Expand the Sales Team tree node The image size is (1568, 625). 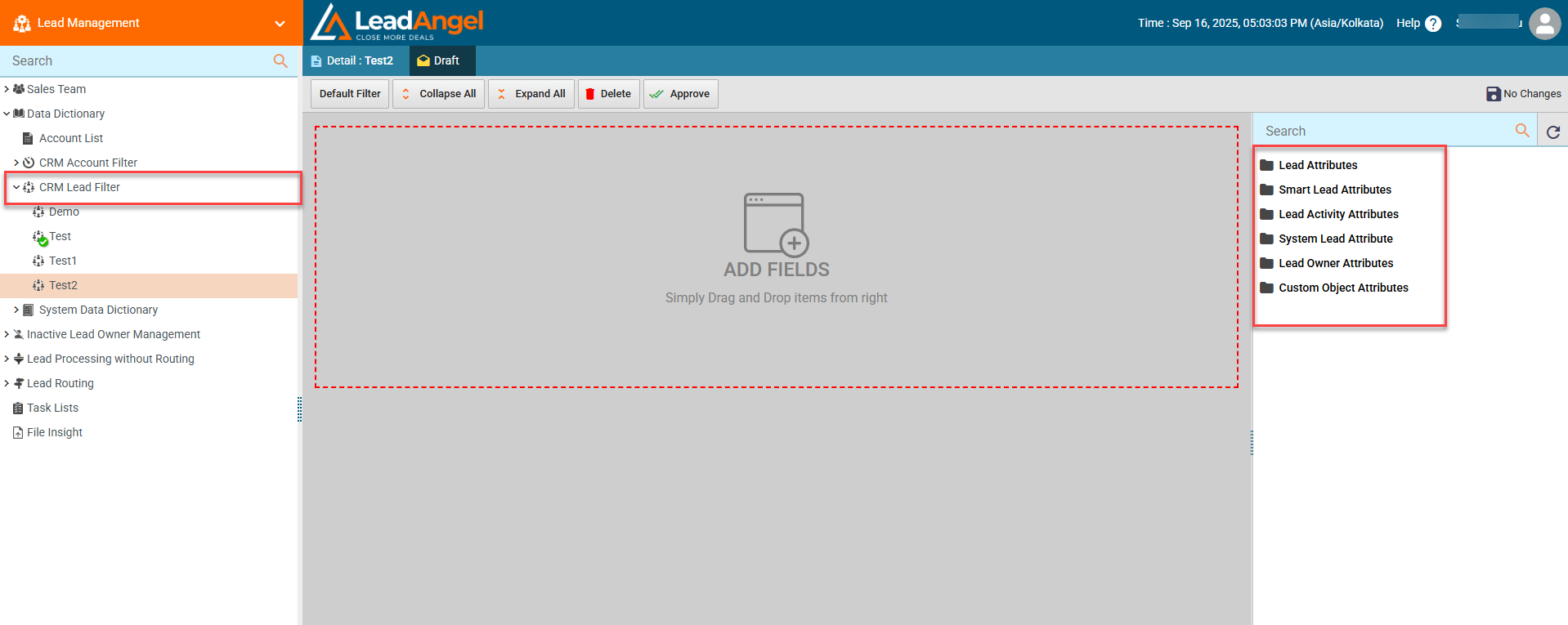(7, 89)
